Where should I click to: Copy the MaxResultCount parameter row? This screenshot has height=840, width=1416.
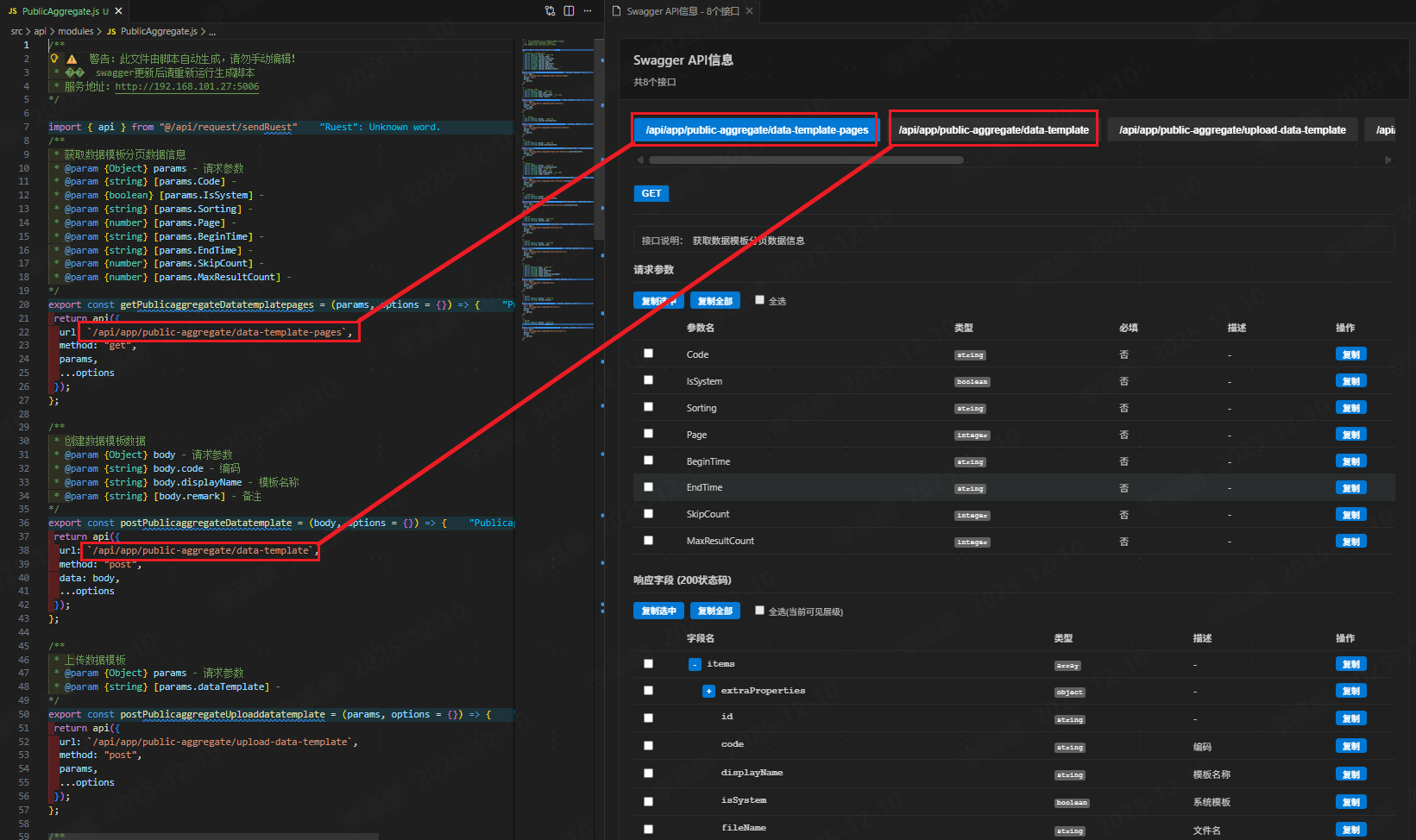(1350, 542)
